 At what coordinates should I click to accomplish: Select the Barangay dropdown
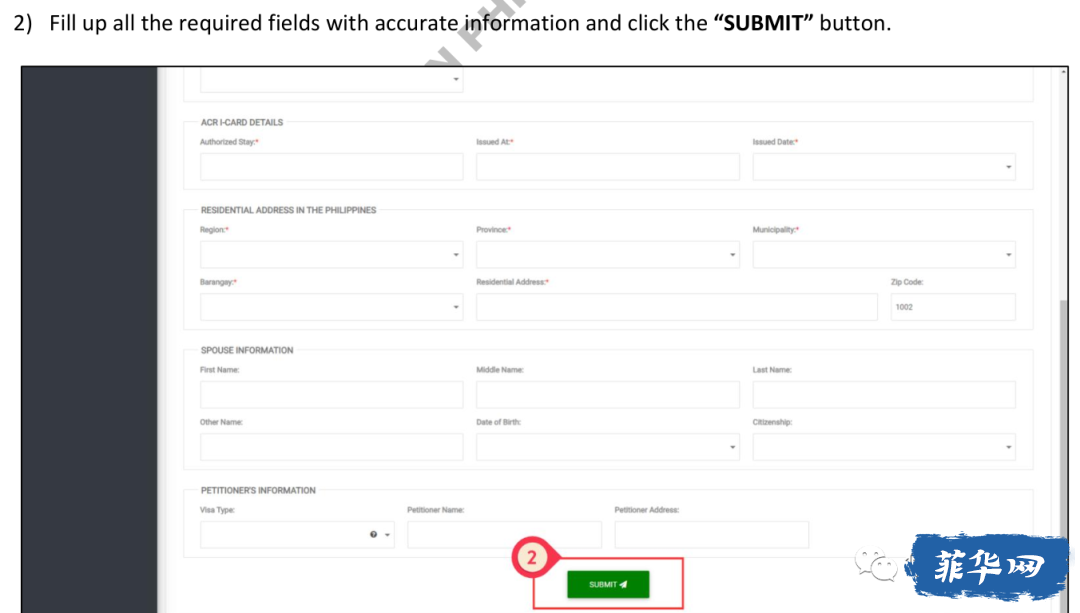331,307
